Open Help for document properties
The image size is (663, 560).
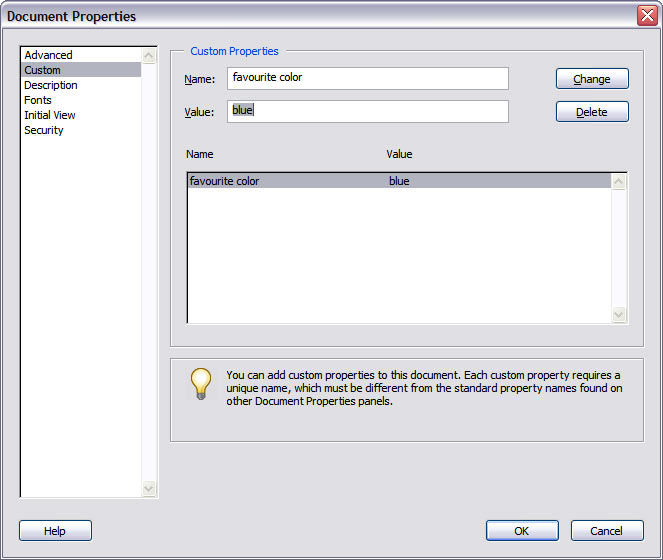pos(55,531)
